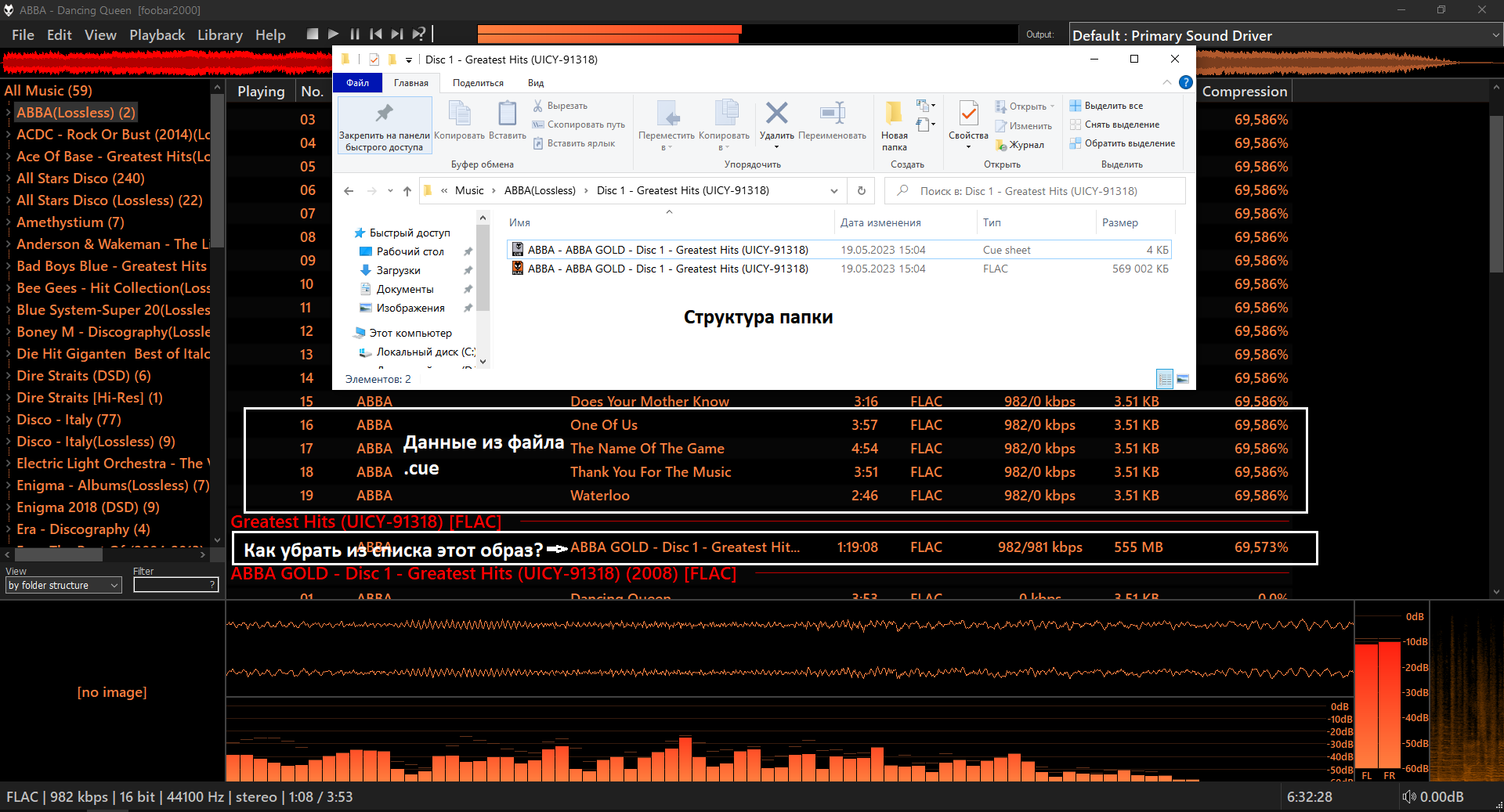Click the Свойства (properties) icon

click(968, 114)
